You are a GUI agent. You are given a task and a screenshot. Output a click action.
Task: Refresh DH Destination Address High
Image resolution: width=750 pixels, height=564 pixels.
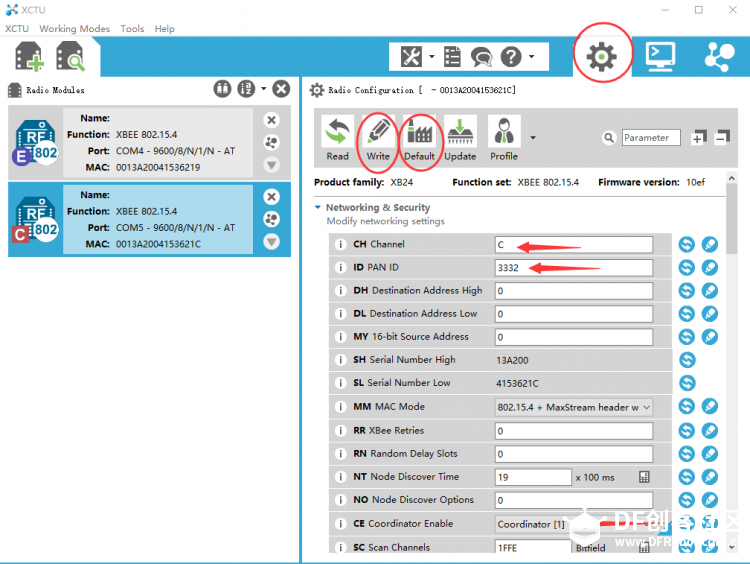point(687,290)
